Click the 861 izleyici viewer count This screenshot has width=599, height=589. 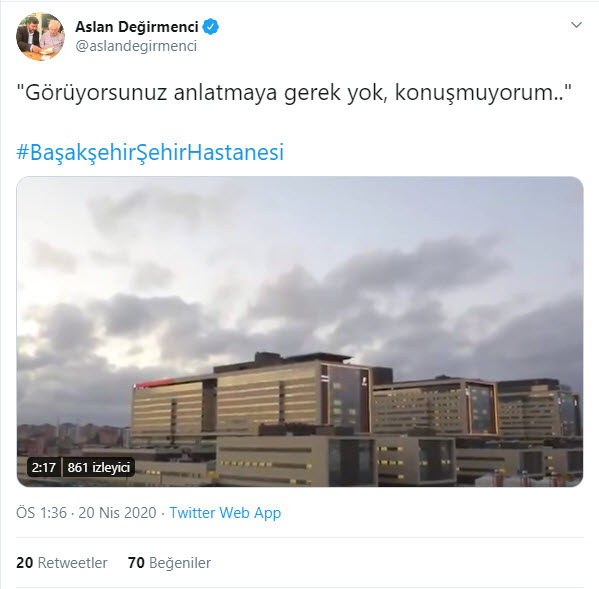(x=99, y=467)
